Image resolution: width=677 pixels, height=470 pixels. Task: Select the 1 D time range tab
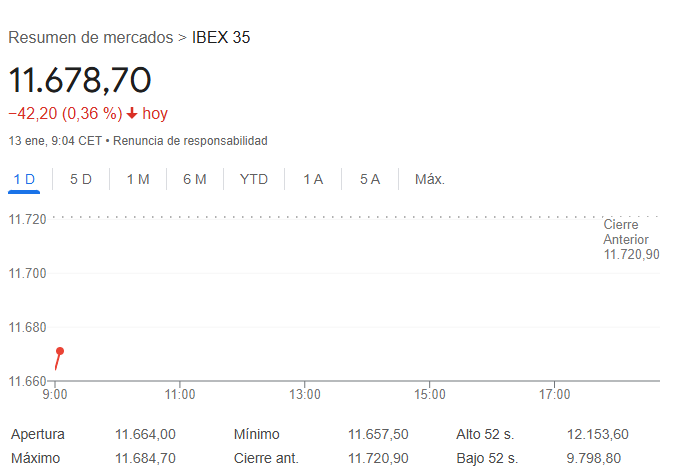(x=24, y=179)
